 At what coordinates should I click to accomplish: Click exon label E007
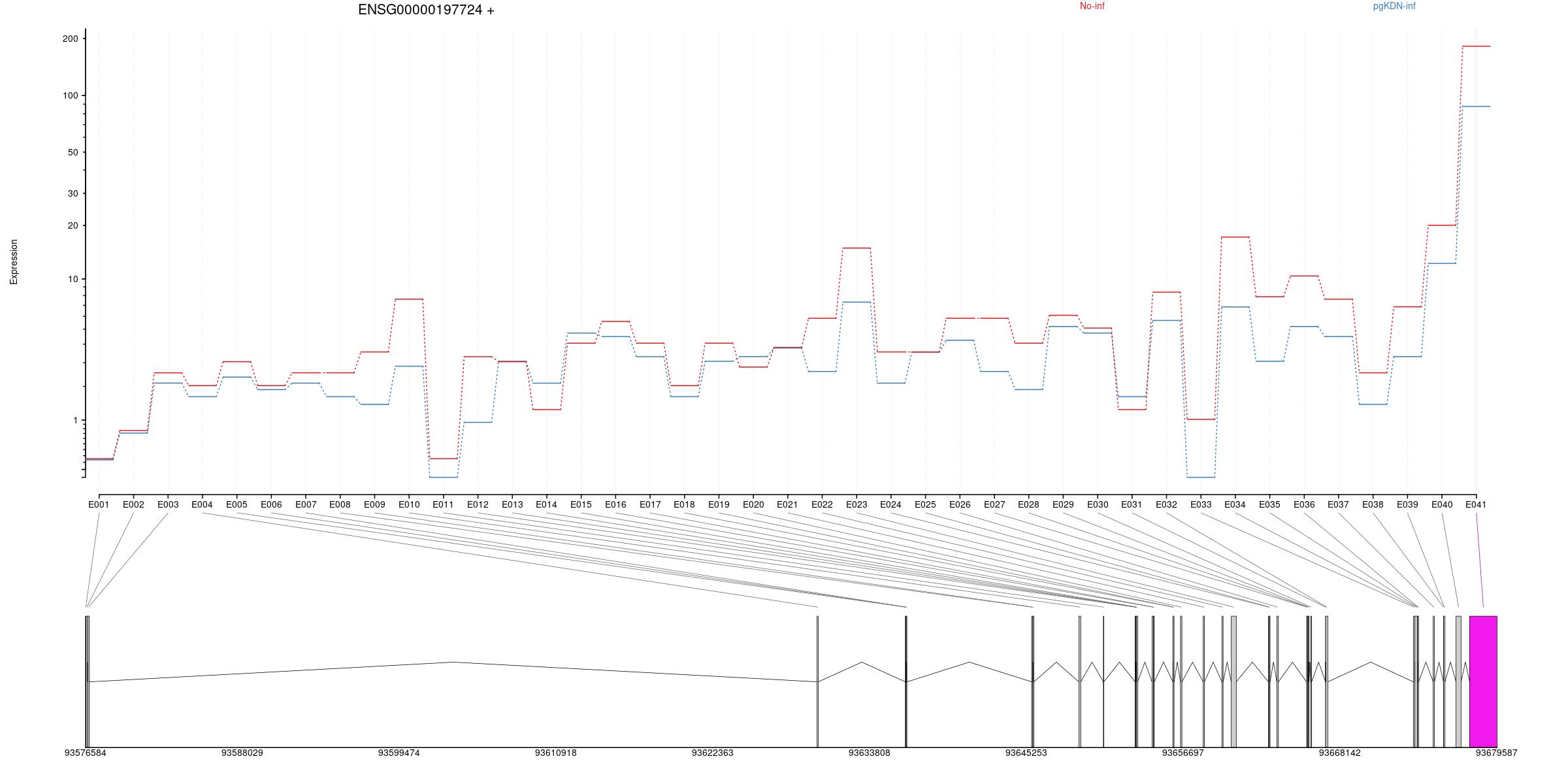tap(306, 504)
